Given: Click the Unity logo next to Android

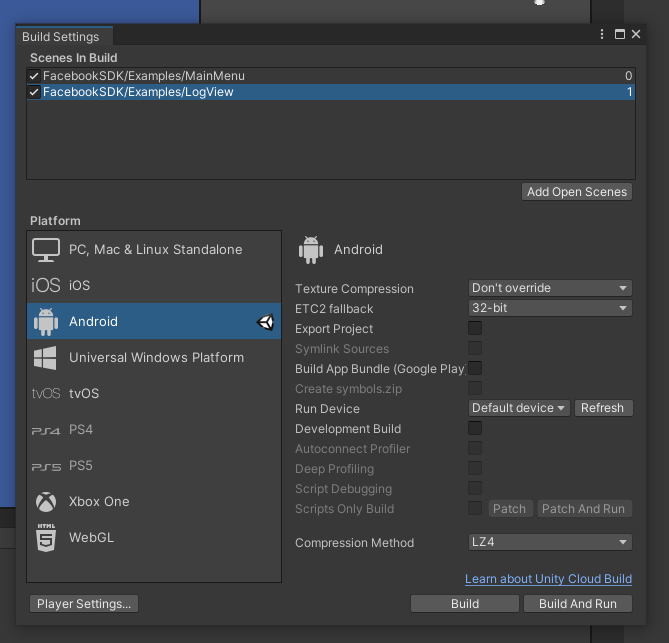Looking at the screenshot, I should (265, 322).
